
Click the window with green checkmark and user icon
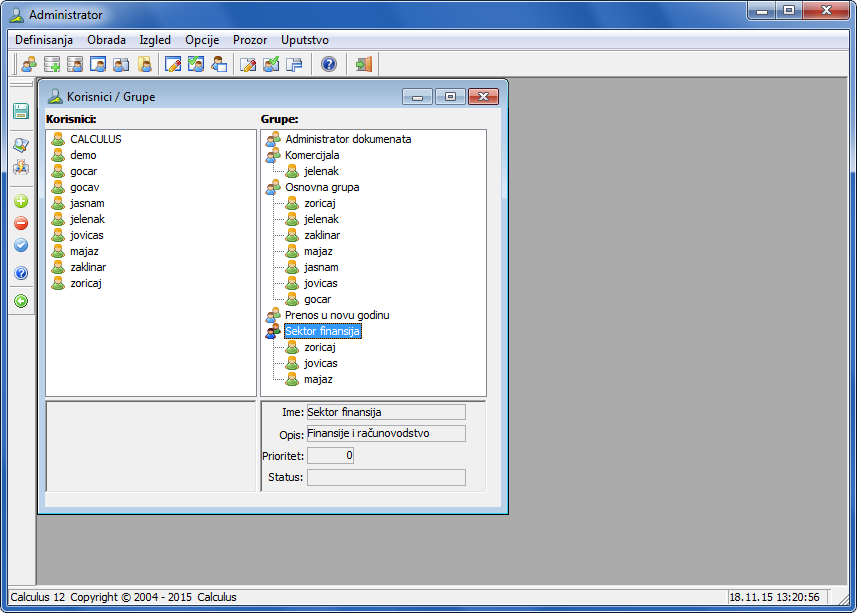tap(196, 64)
